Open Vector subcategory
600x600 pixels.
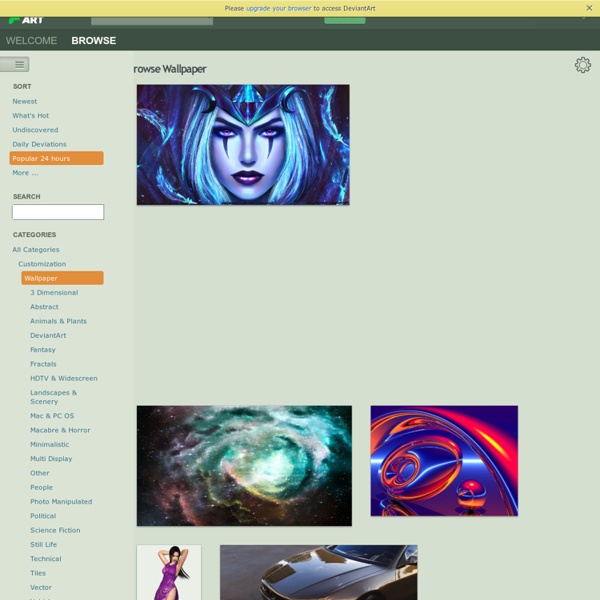[41, 587]
